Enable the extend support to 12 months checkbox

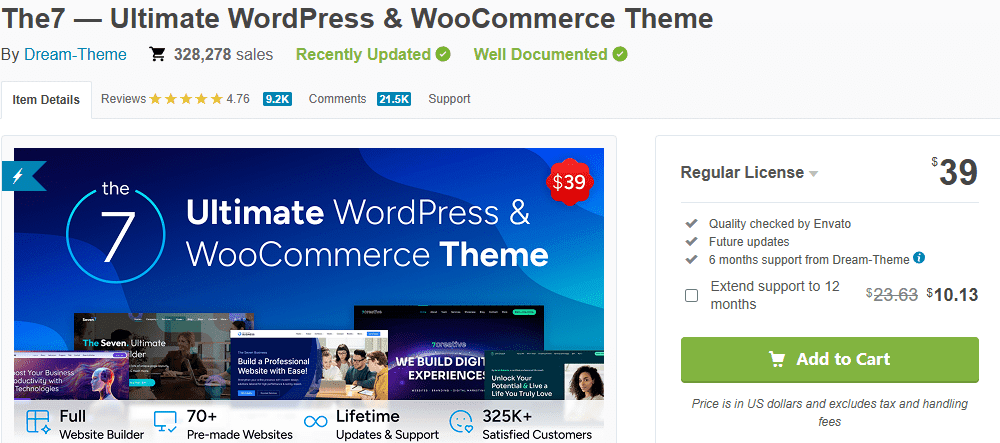click(691, 295)
